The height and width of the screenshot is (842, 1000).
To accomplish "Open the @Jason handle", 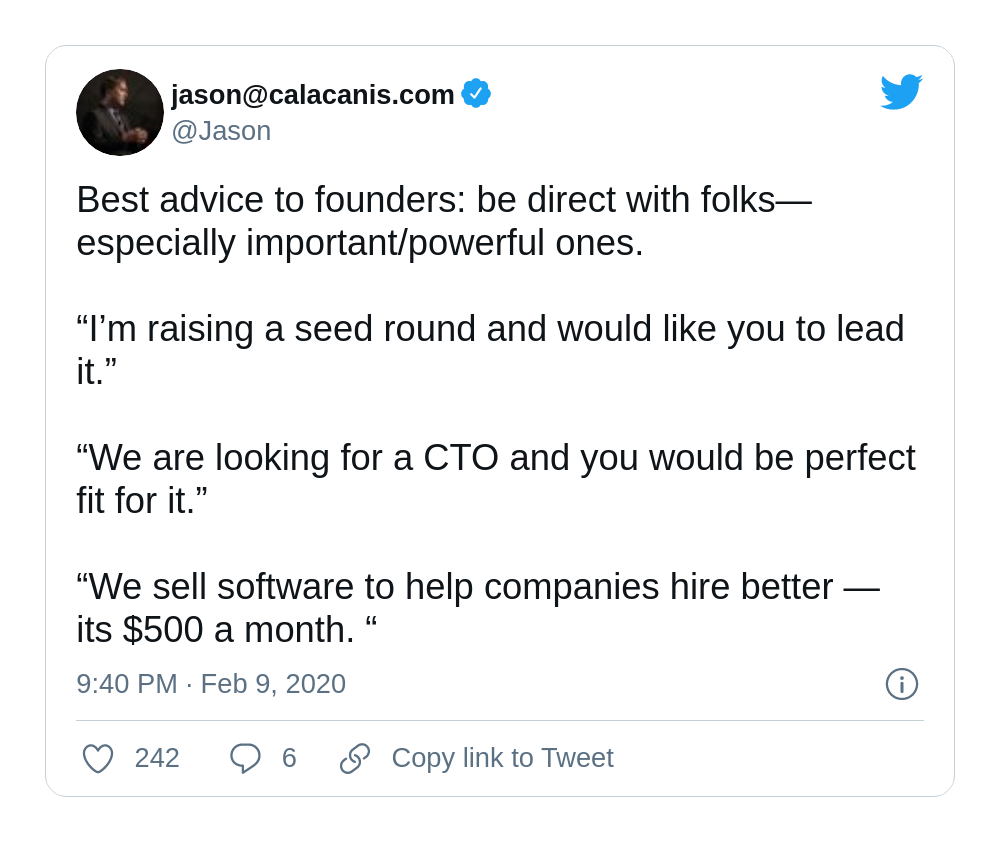I will pos(221,131).
